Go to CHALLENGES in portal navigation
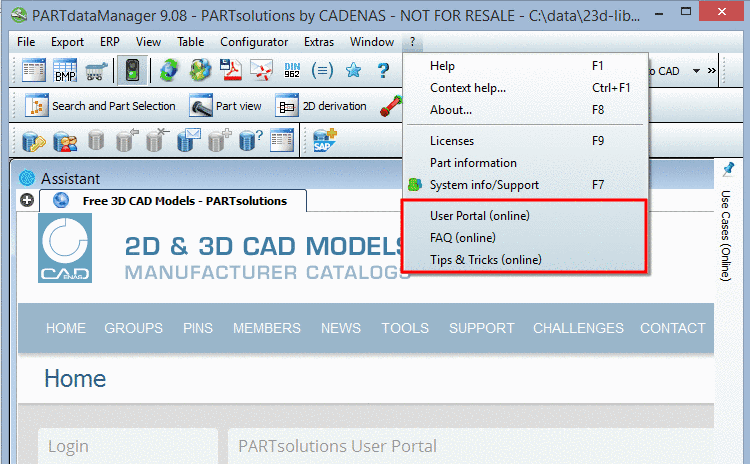This screenshot has width=750, height=464. pyautogui.click(x=578, y=328)
